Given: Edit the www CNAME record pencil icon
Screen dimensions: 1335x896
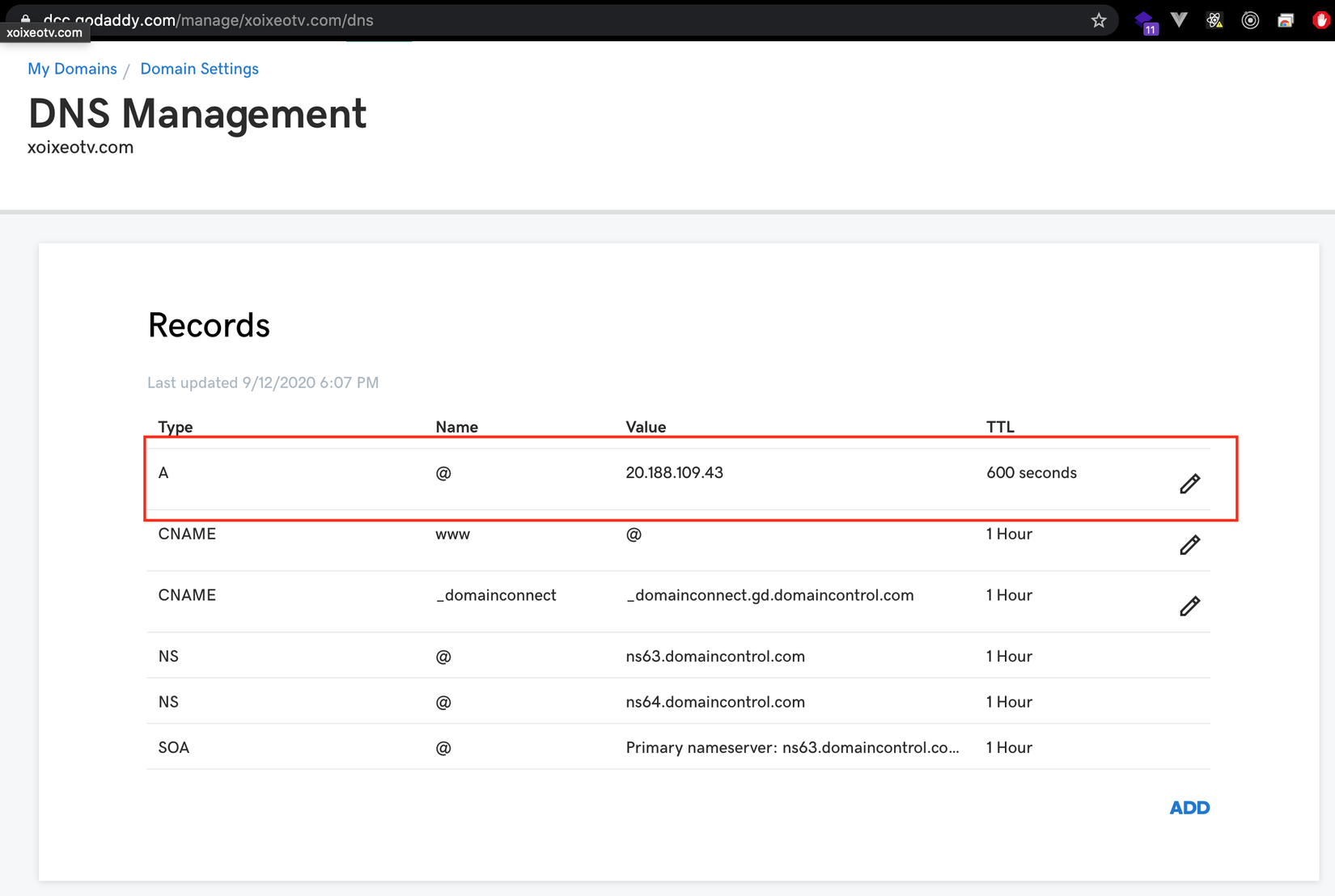Looking at the screenshot, I should tap(1189, 545).
